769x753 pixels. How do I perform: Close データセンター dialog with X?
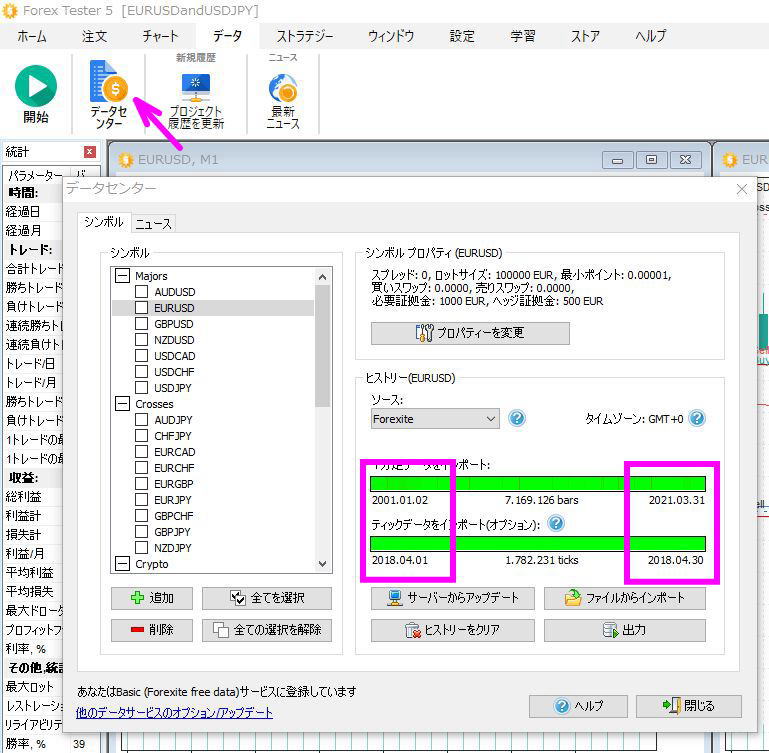click(742, 189)
